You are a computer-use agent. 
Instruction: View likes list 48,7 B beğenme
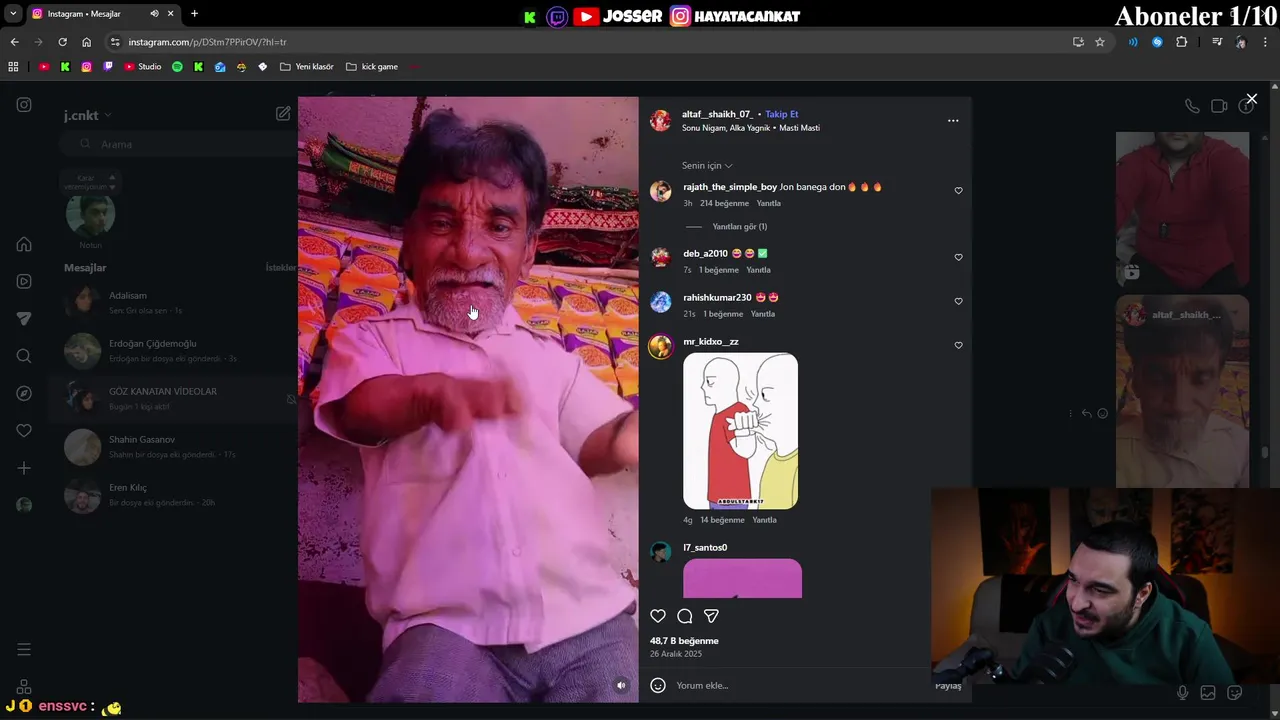pyautogui.click(x=684, y=641)
